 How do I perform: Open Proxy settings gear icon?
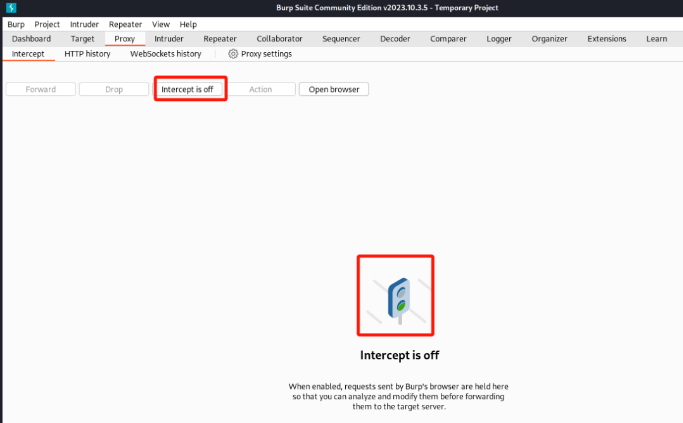coord(233,54)
